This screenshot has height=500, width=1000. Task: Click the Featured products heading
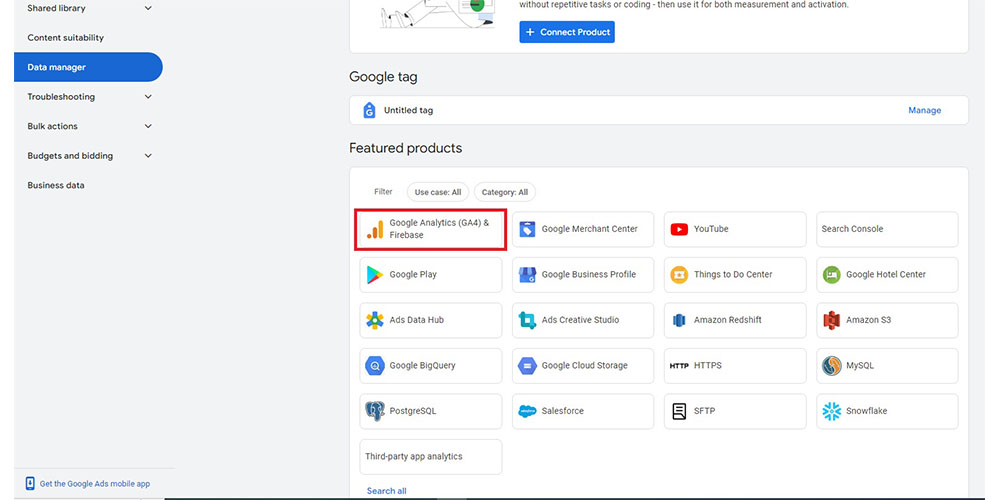pyautogui.click(x=406, y=148)
